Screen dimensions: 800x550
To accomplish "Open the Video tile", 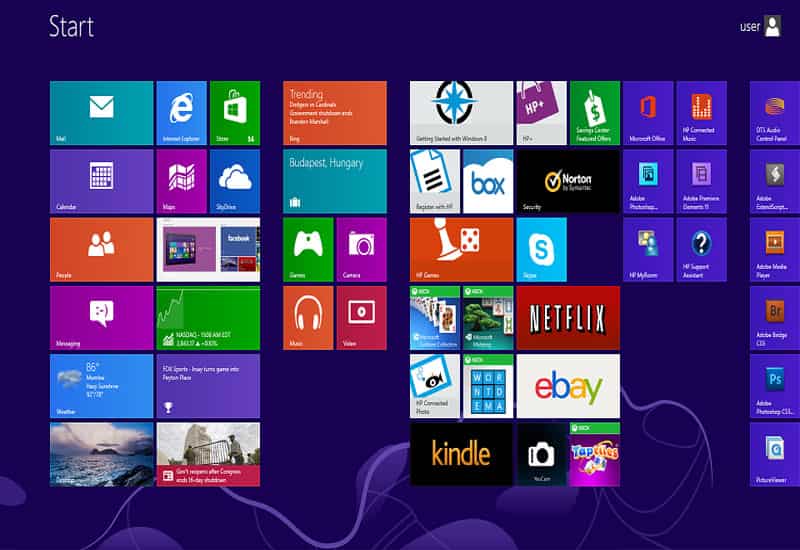I will [362, 318].
